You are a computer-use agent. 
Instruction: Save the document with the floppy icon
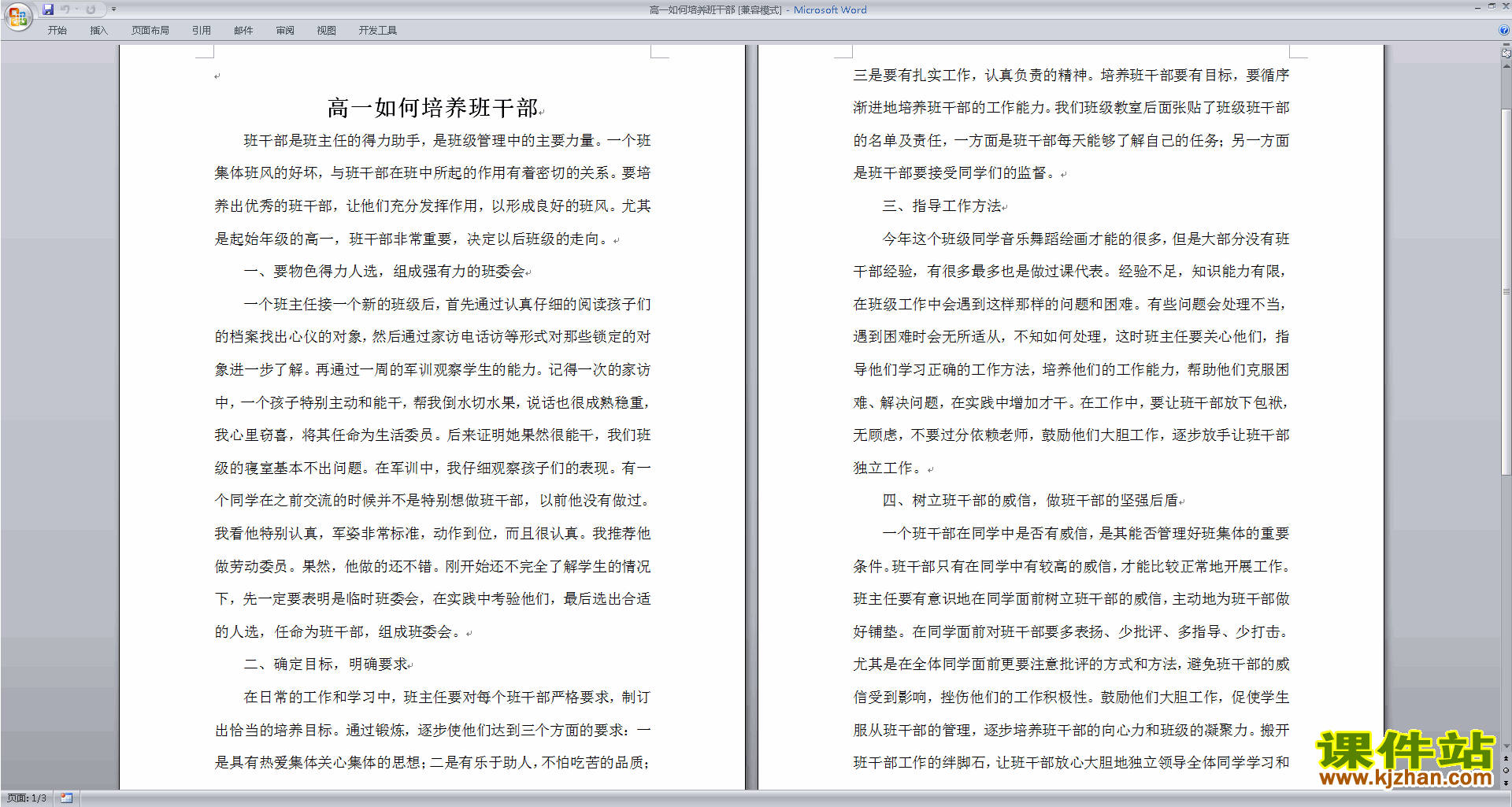click(x=48, y=9)
